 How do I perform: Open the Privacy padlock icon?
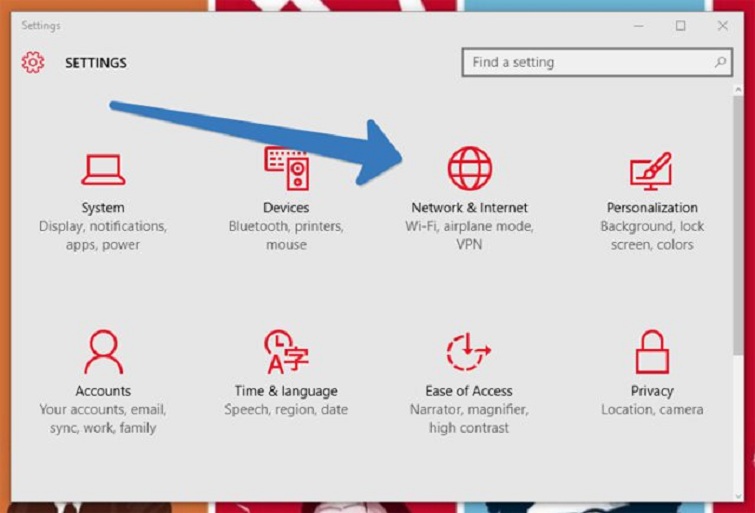click(x=652, y=352)
